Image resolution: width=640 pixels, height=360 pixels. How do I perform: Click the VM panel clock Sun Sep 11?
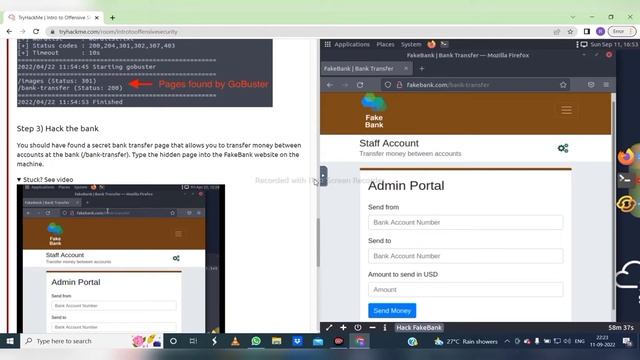pyautogui.click(x=614, y=44)
